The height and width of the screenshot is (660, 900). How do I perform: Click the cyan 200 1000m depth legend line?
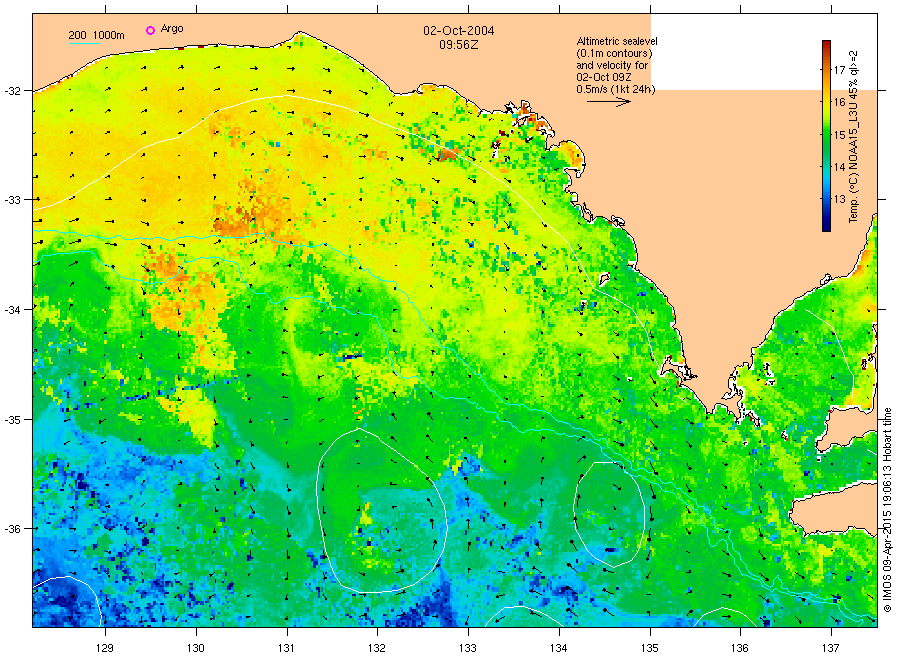[84, 43]
